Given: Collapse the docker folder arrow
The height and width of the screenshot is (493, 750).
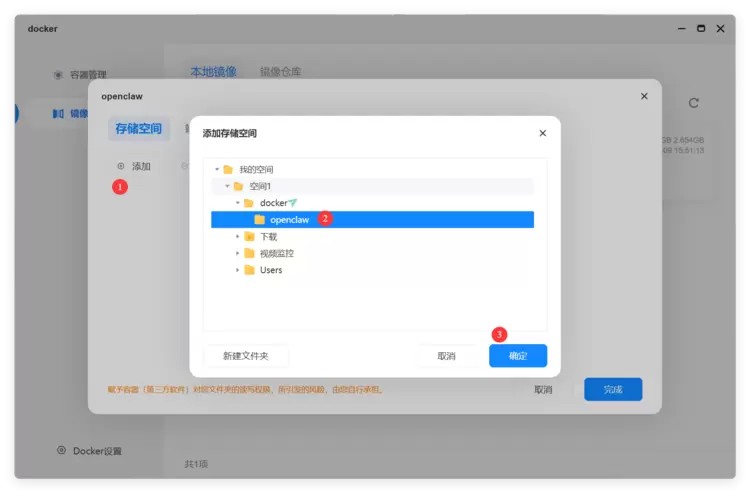Looking at the screenshot, I should click(238, 203).
